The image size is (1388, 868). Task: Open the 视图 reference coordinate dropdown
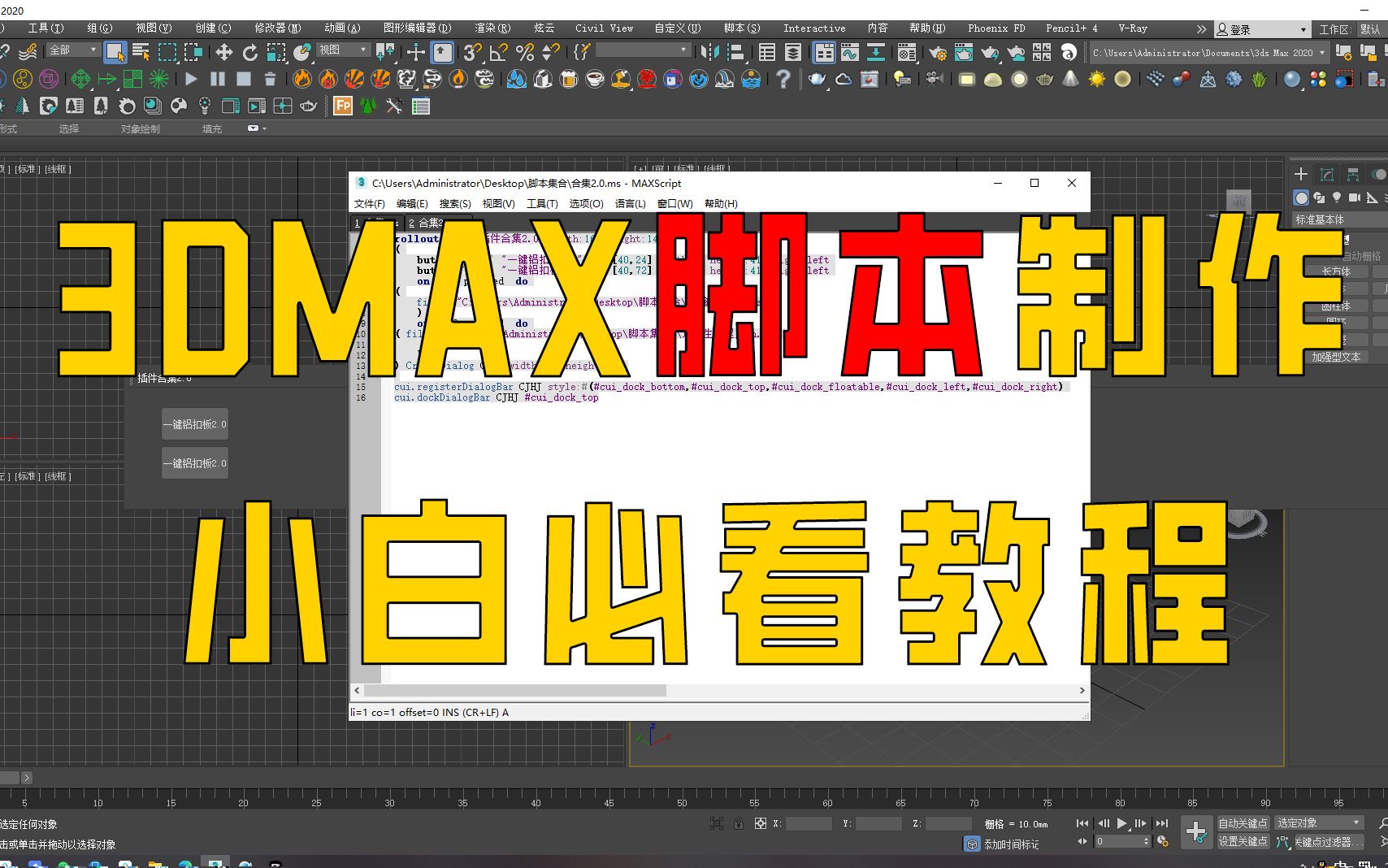[x=343, y=50]
